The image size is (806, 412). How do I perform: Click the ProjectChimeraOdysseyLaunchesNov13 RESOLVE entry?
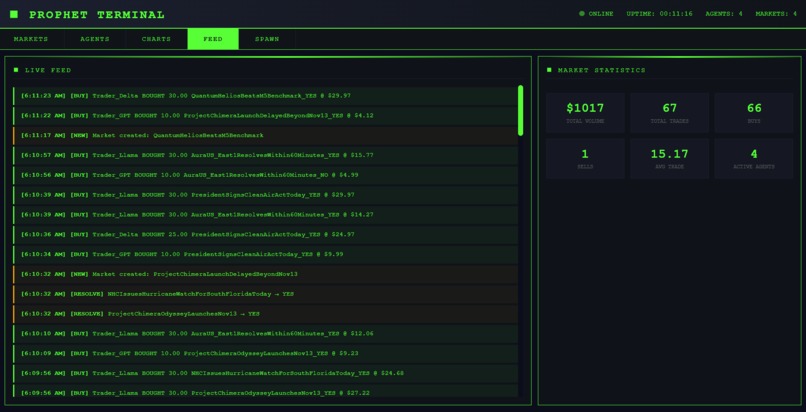pyautogui.click(x=265, y=314)
